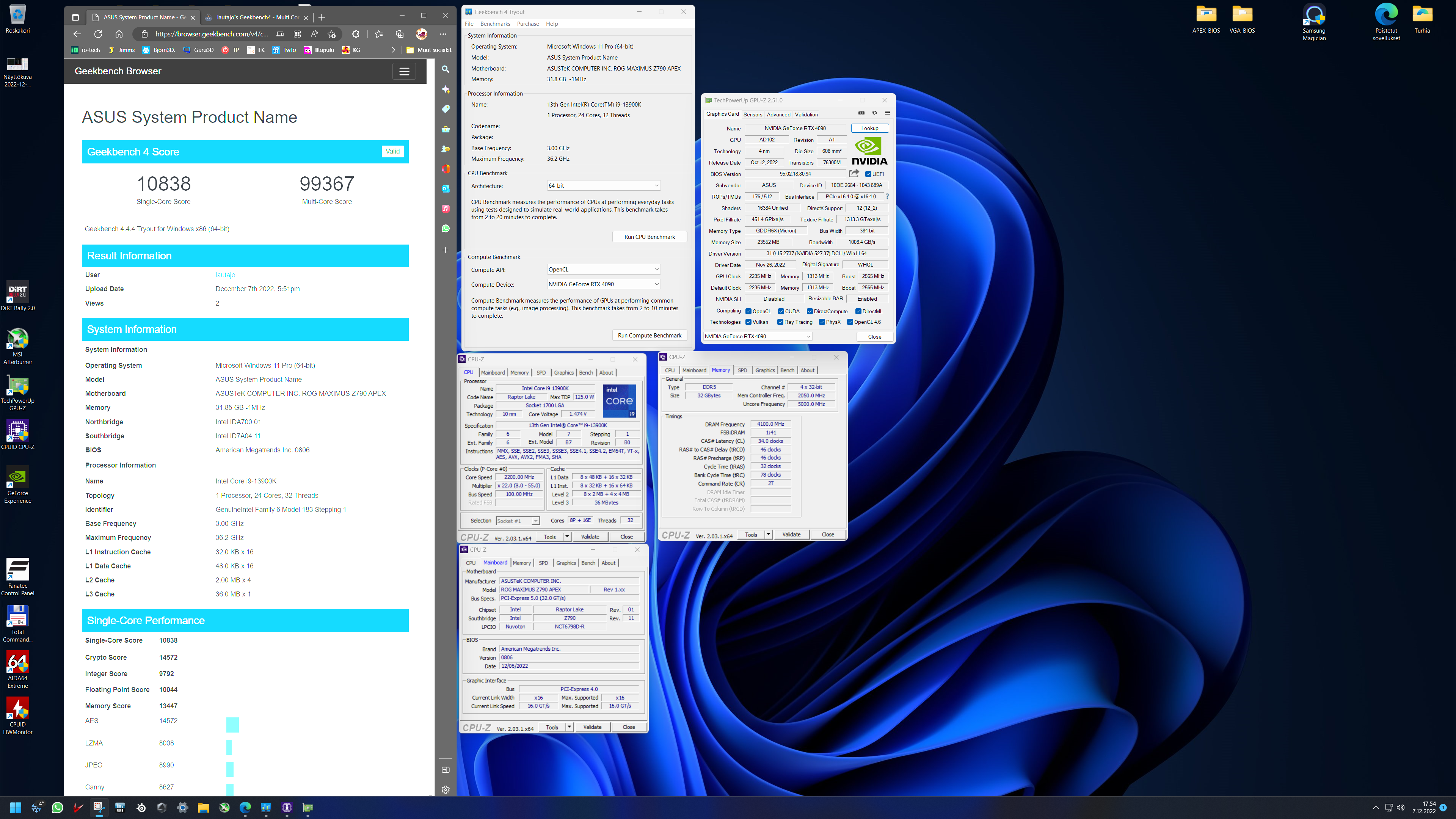
Task: Expand the Tools arrow in CPU-Z Mainboard window
Action: pyautogui.click(x=569, y=727)
